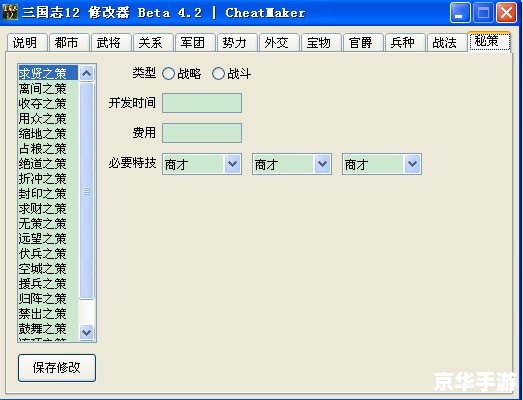Select 远望之策 in the list

click(48, 239)
